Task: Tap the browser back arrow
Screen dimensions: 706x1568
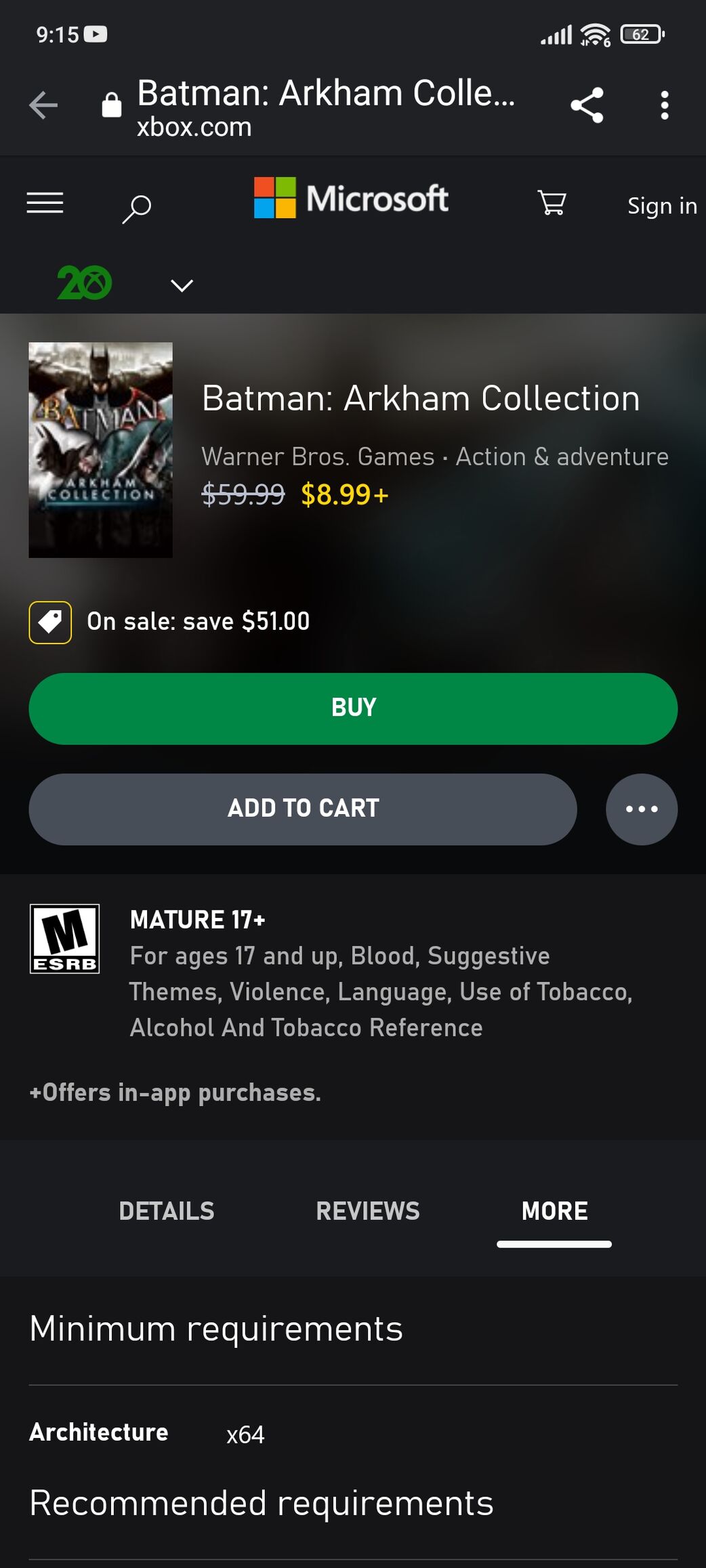Action: [x=43, y=105]
